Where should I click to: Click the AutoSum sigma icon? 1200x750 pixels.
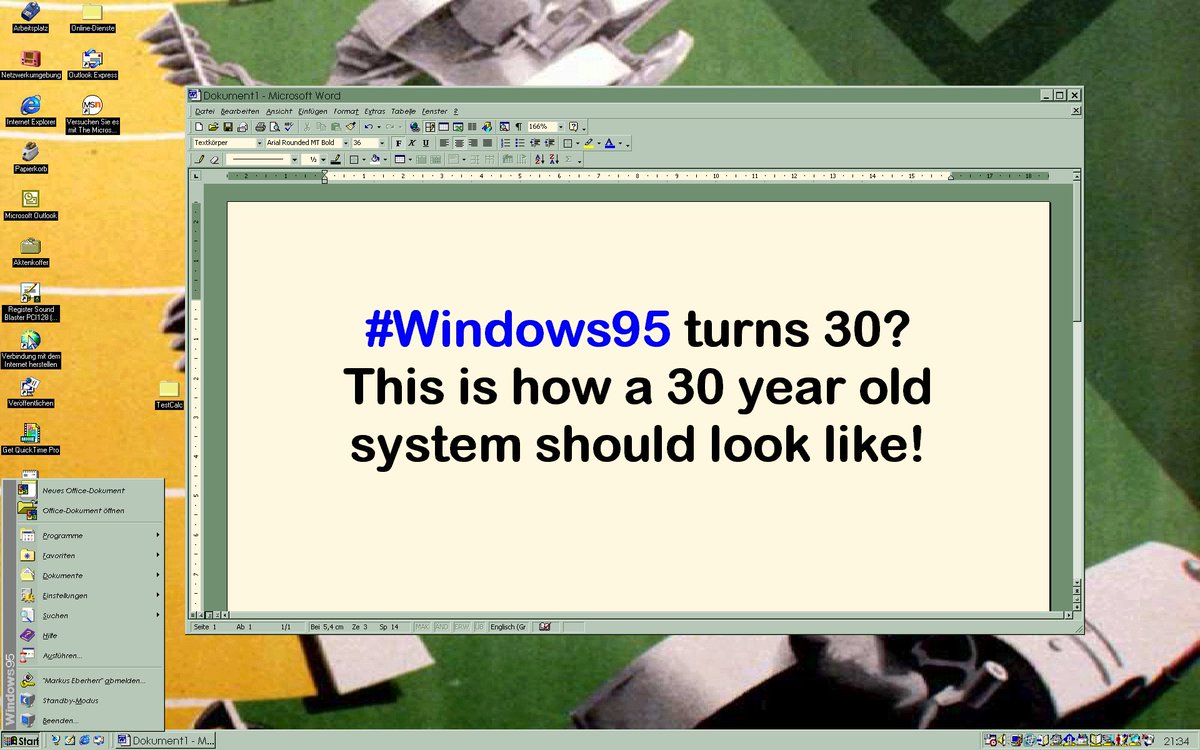click(568, 159)
